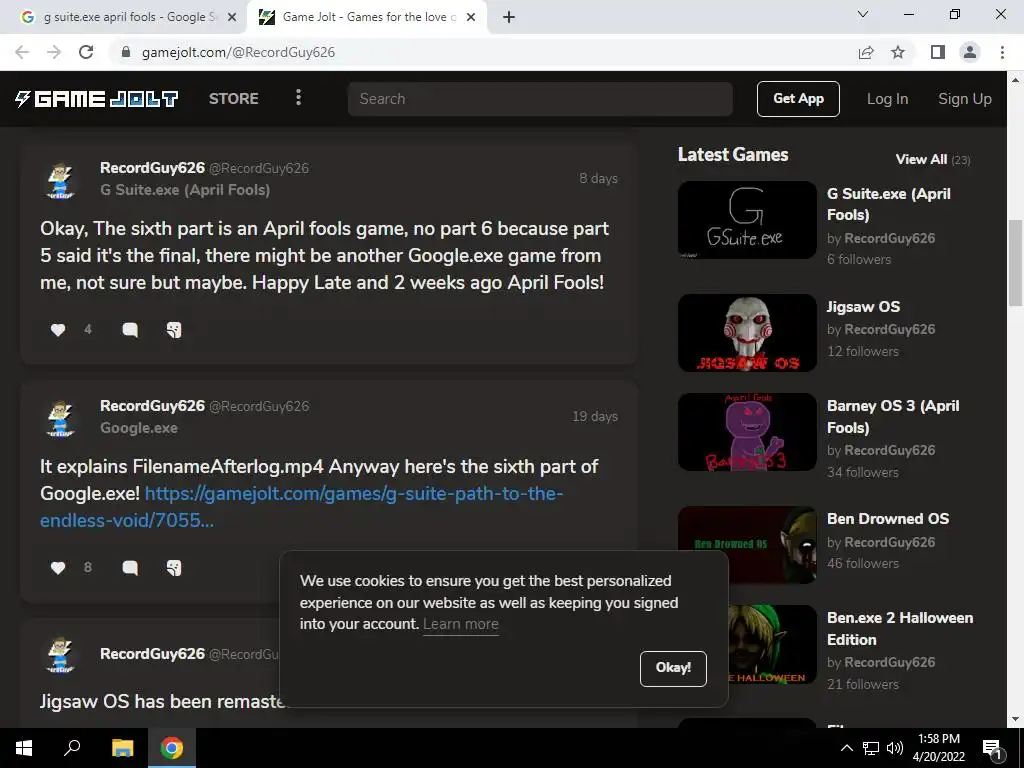The height and width of the screenshot is (768, 1024).
Task: Close the Game Jolt tab
Action: [471, 17]
